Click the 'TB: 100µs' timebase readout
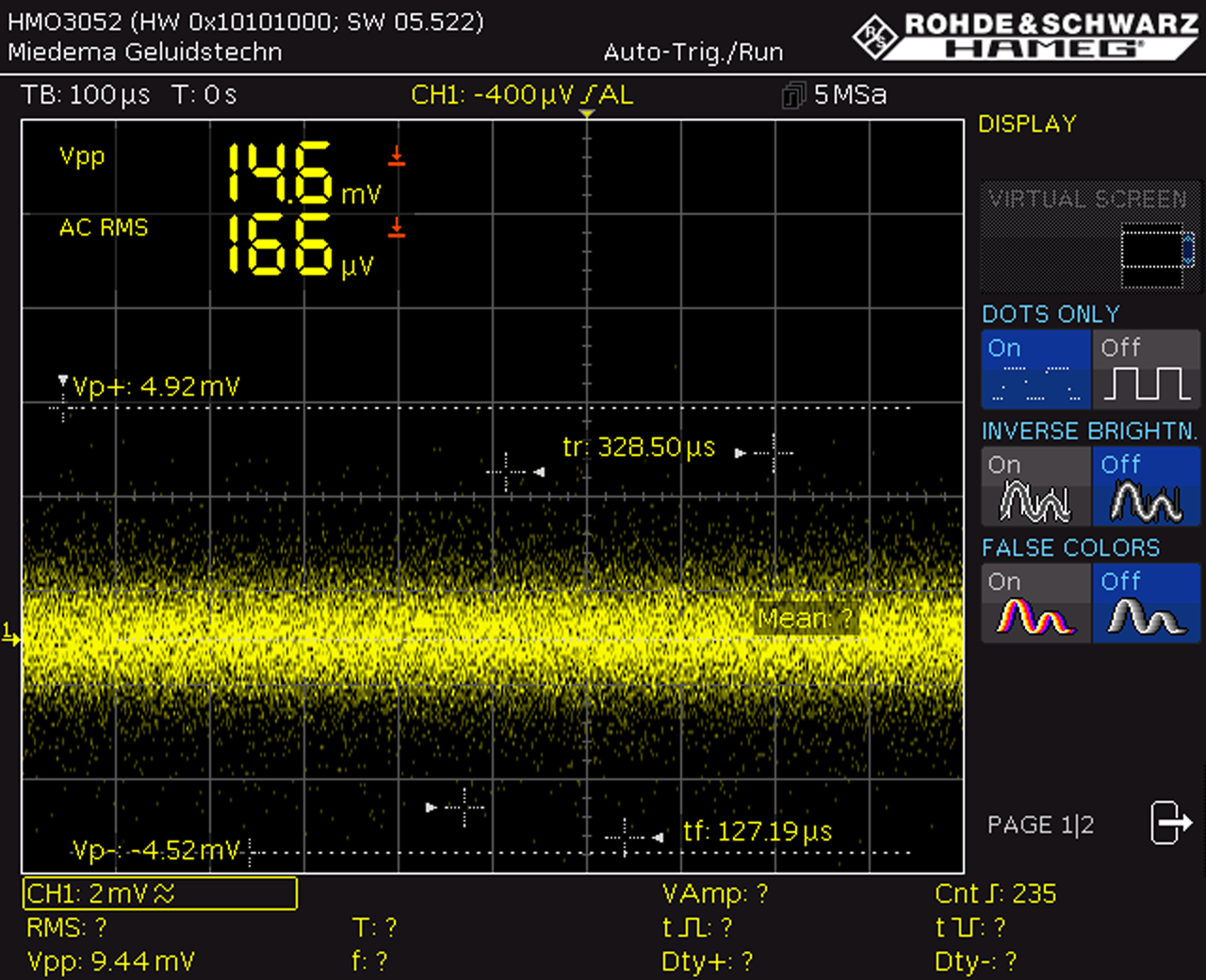 (x=86, y=95)
